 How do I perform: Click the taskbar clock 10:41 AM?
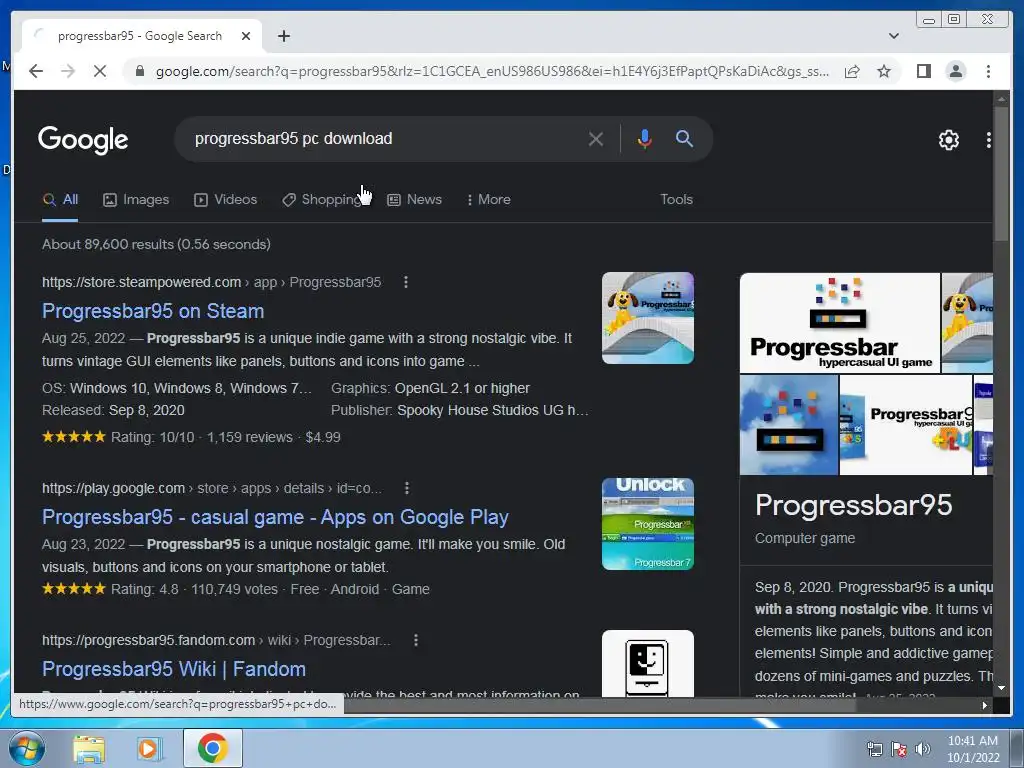coord(972,741)
